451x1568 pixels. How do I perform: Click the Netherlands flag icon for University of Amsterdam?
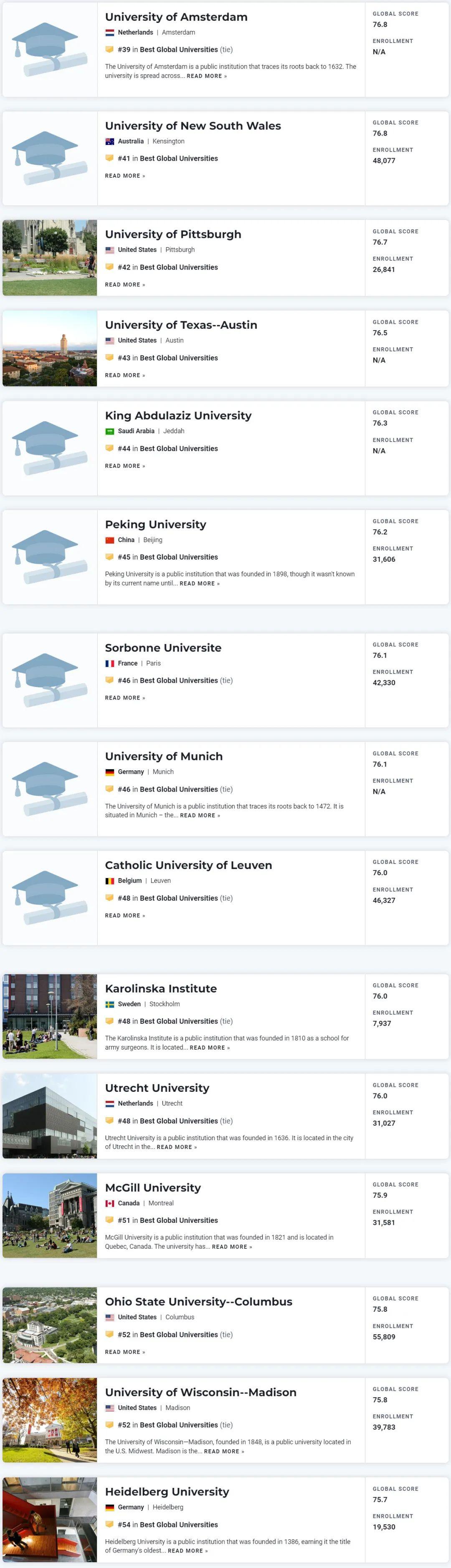pyautogui.click(x=109, y=32)
